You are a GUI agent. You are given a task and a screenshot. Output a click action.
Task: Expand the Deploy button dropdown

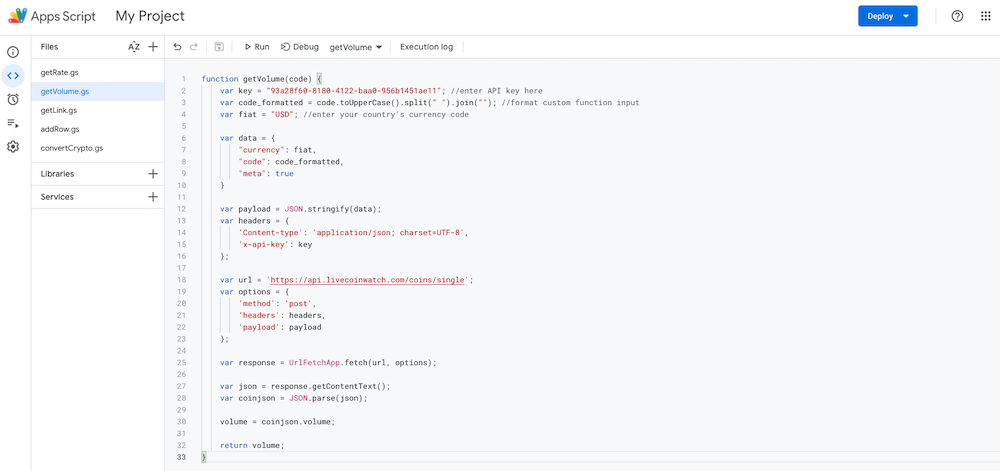coord(906,16)
